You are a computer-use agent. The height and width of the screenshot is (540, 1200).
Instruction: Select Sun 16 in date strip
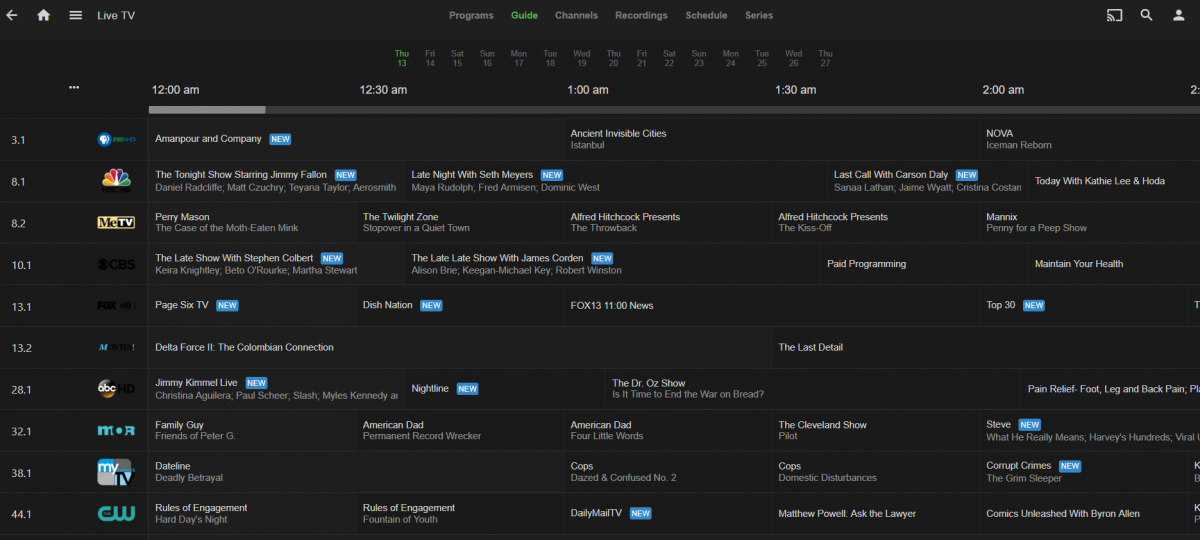(487, 58)
